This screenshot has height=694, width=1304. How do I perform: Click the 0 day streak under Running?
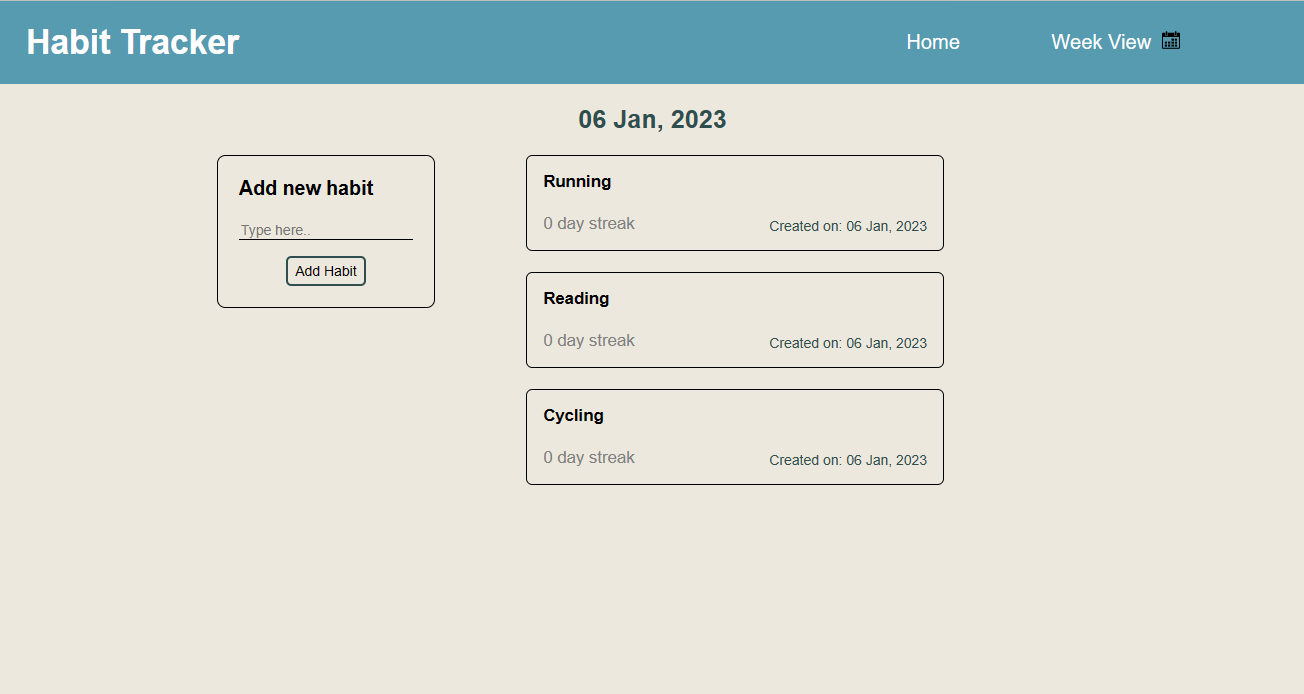(x=589, y=223)
